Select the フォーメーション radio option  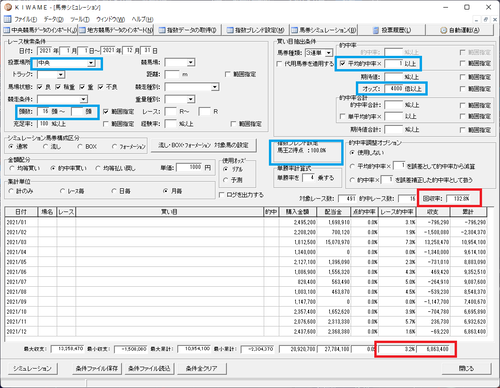point(114,146)
